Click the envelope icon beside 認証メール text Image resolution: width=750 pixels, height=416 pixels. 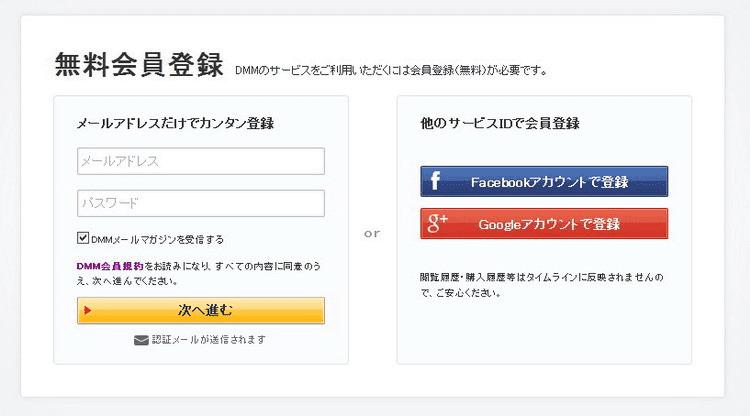coord(141,340)
